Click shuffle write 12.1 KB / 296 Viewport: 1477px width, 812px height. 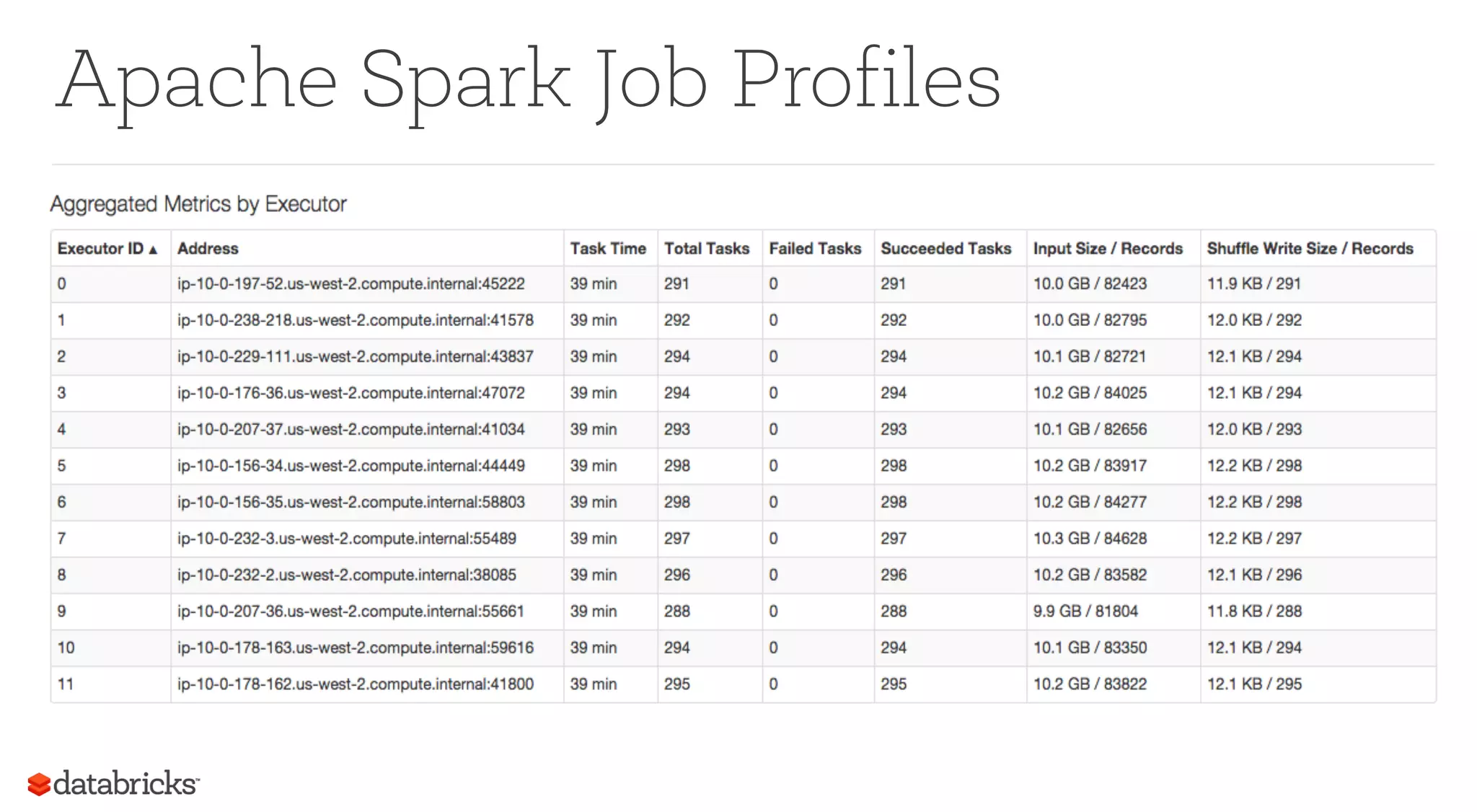pyautogui.click(x=1254, y=575)
